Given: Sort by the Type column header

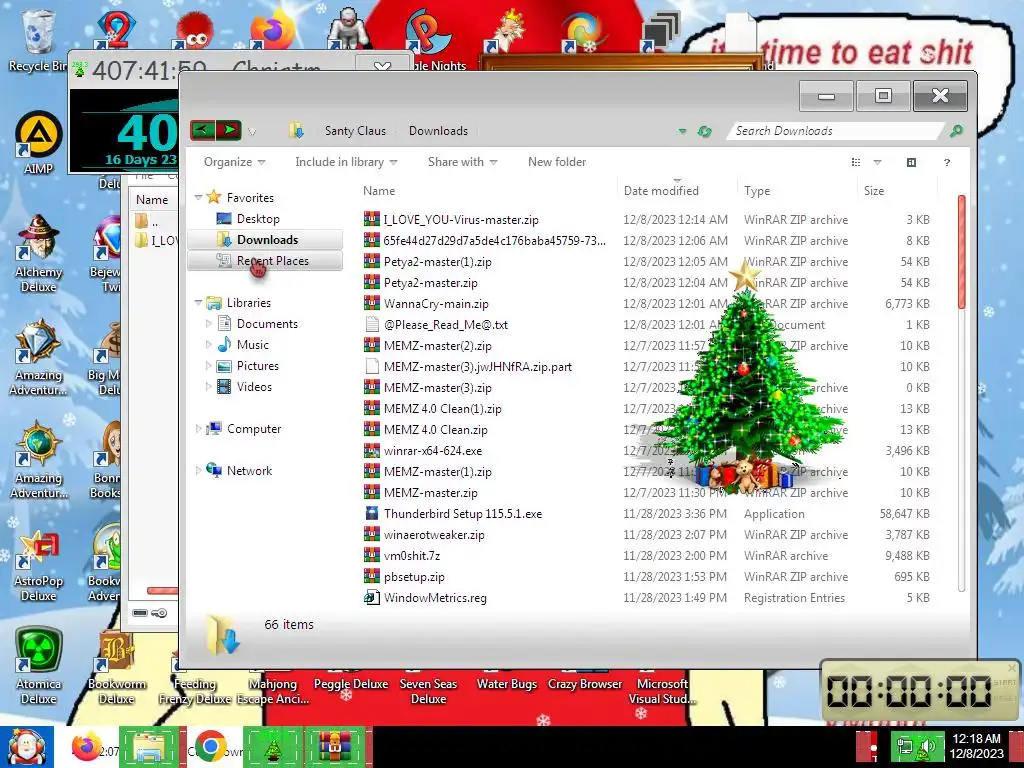Looking at the screenshot, I should pos(757,191).
